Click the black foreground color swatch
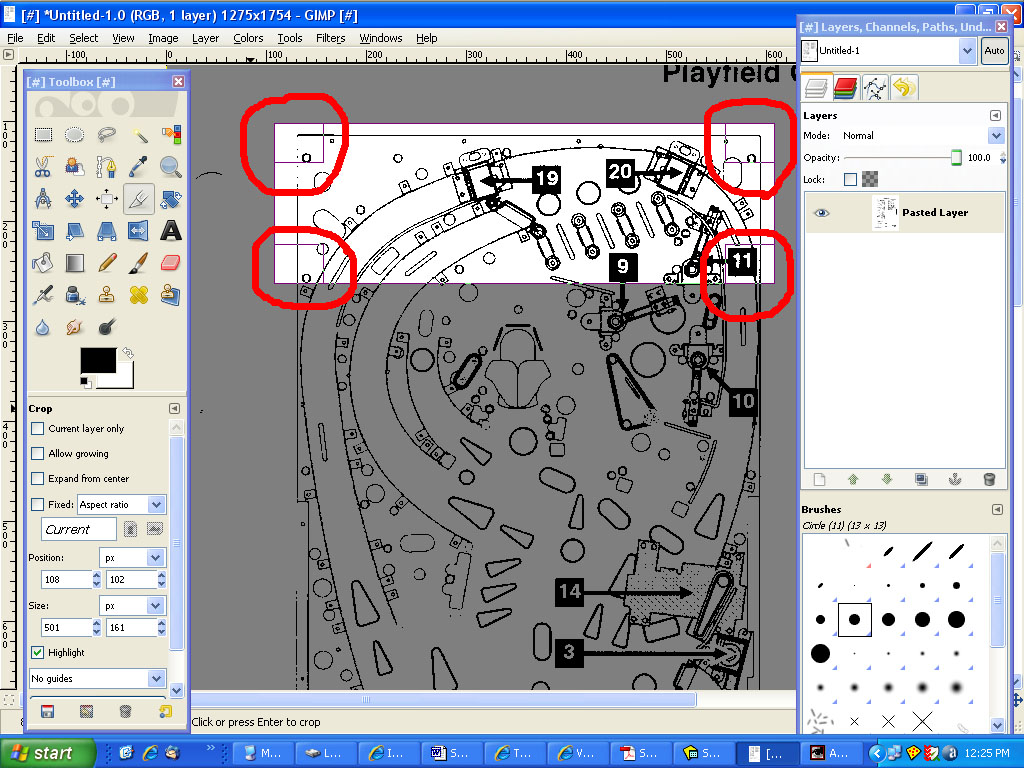 pyautogui.click(x=99, y=363)
